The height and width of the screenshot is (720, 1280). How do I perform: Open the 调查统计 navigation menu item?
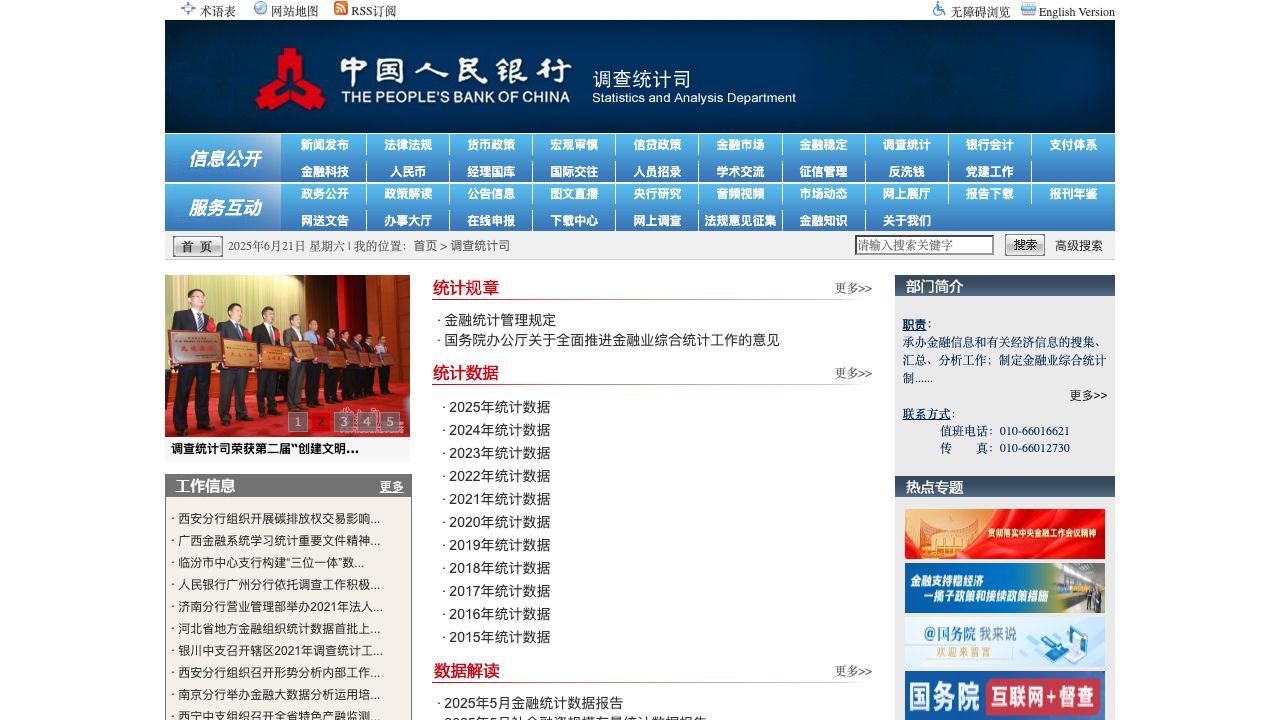(907, 145)
